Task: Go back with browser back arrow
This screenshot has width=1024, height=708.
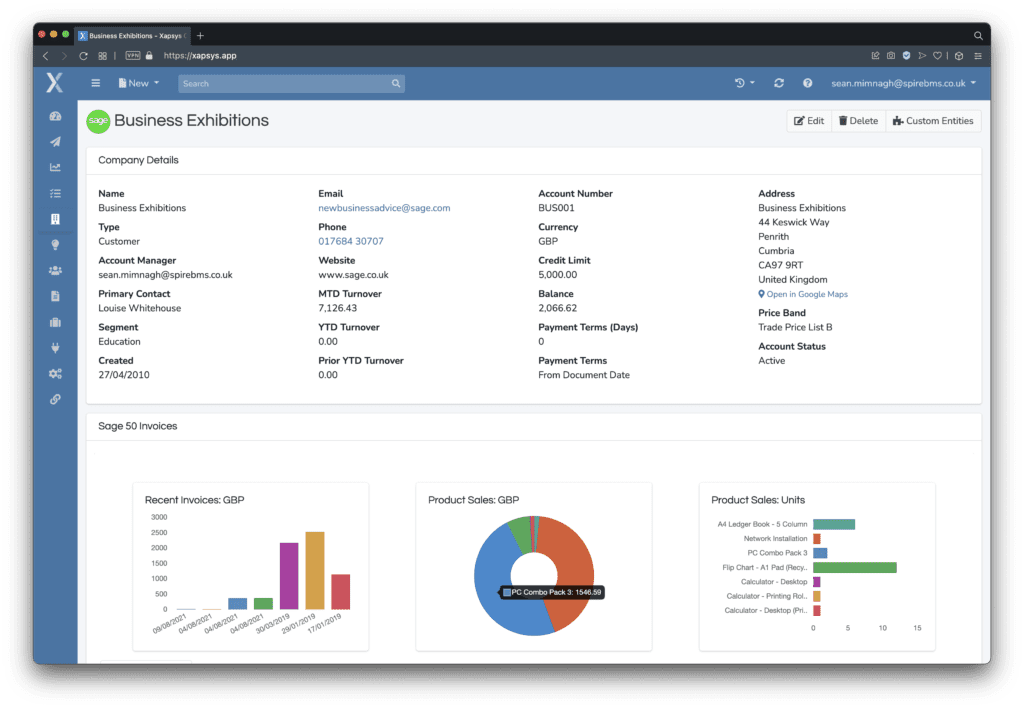Action: click(46, 56)
